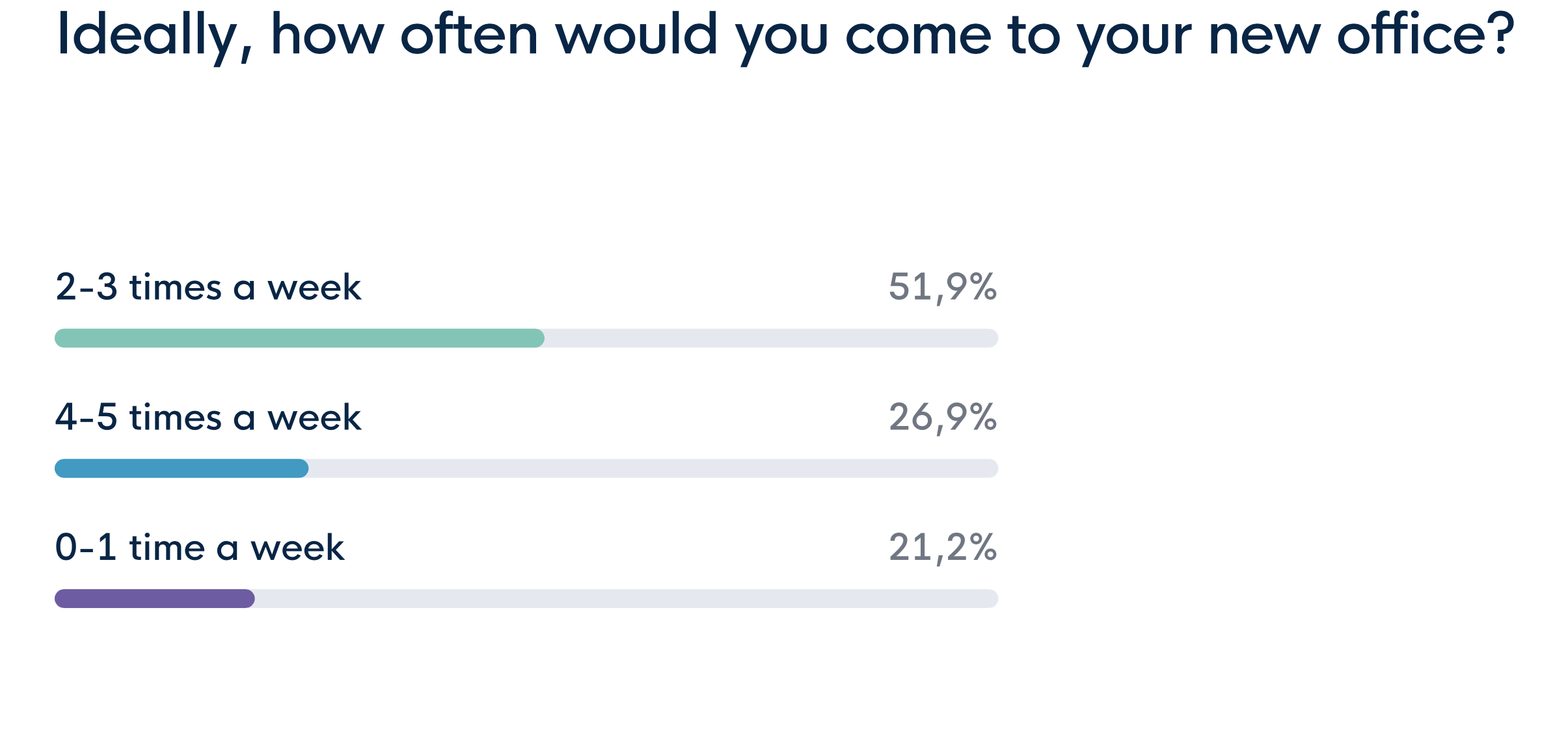Image resolution: width=1568 pixels, height=731 pixels.
Task: Select the '4-5 times a week' label
Action: (208, 418)
